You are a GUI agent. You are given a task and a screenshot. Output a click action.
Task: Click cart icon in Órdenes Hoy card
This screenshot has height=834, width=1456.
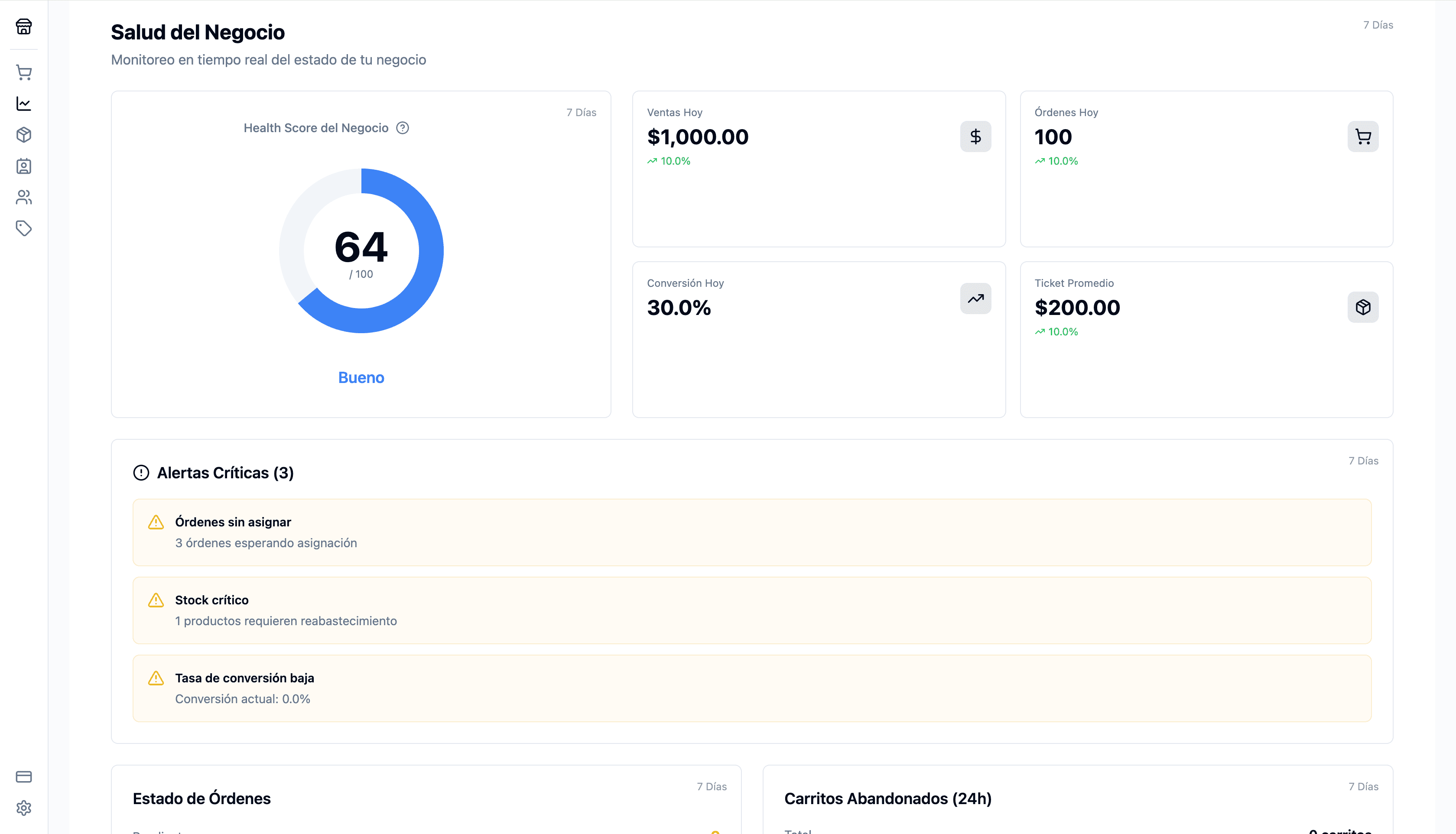tap(1363, 136)
